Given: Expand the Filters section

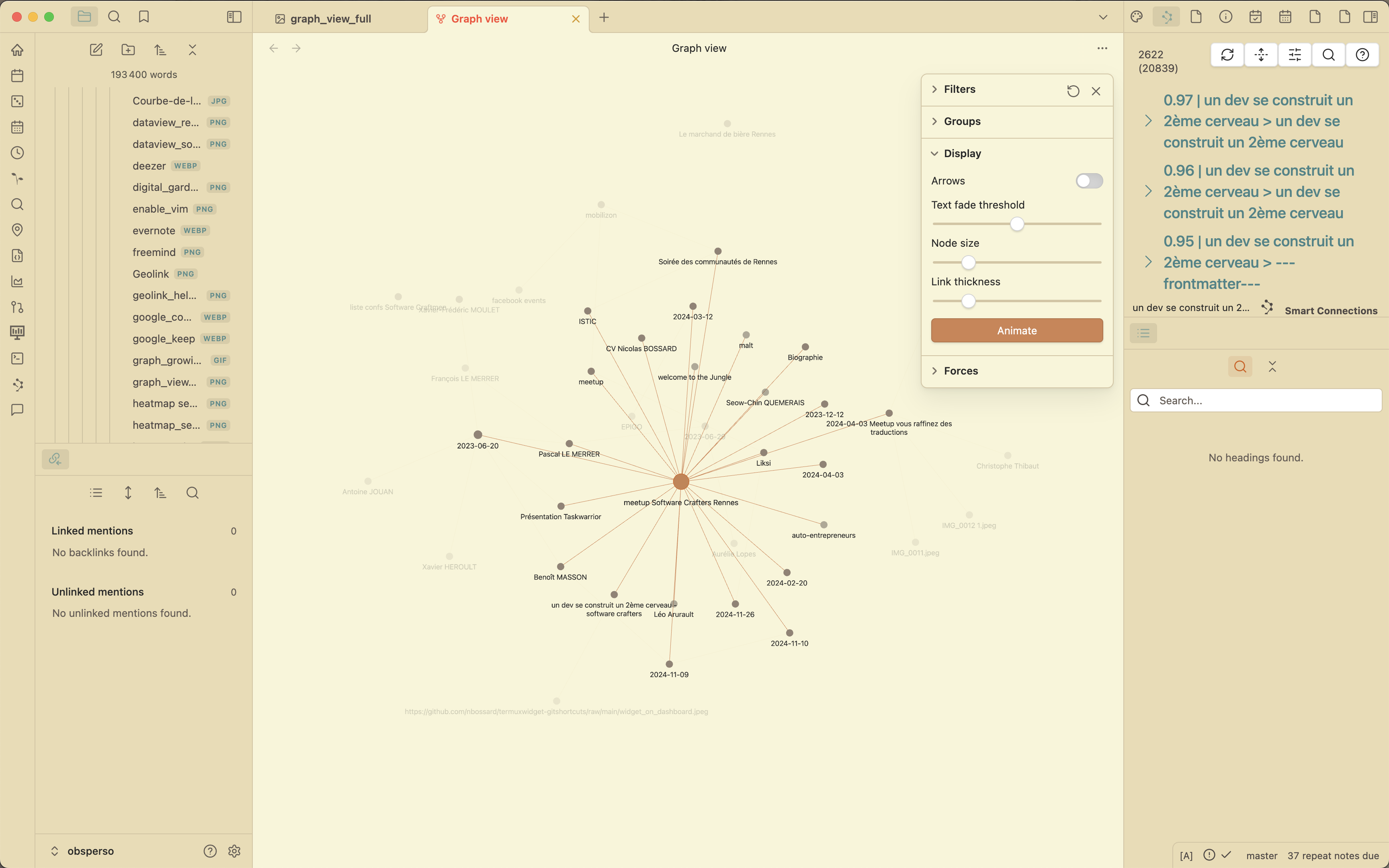Looking at the screenshot, I should (960, 89).
